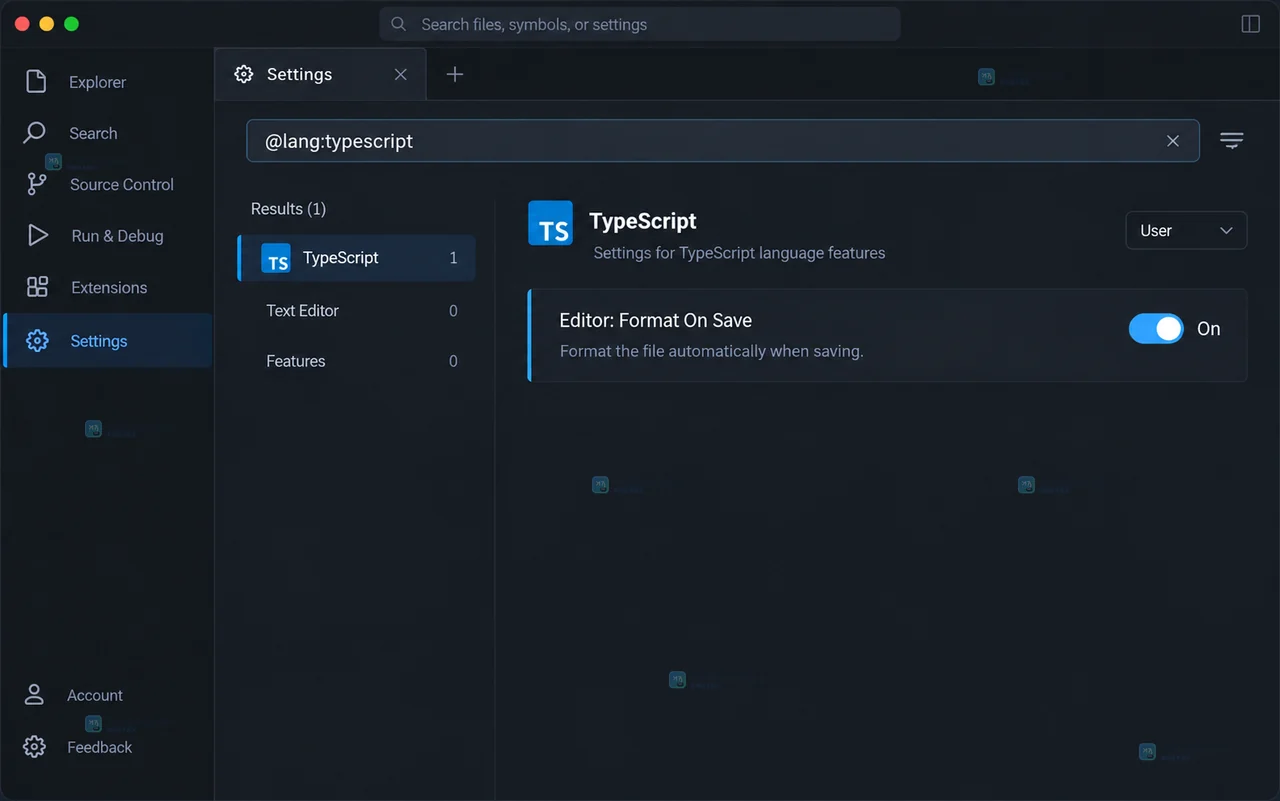
Task: Switch to the Settings tab
Action: coord(320,74)
